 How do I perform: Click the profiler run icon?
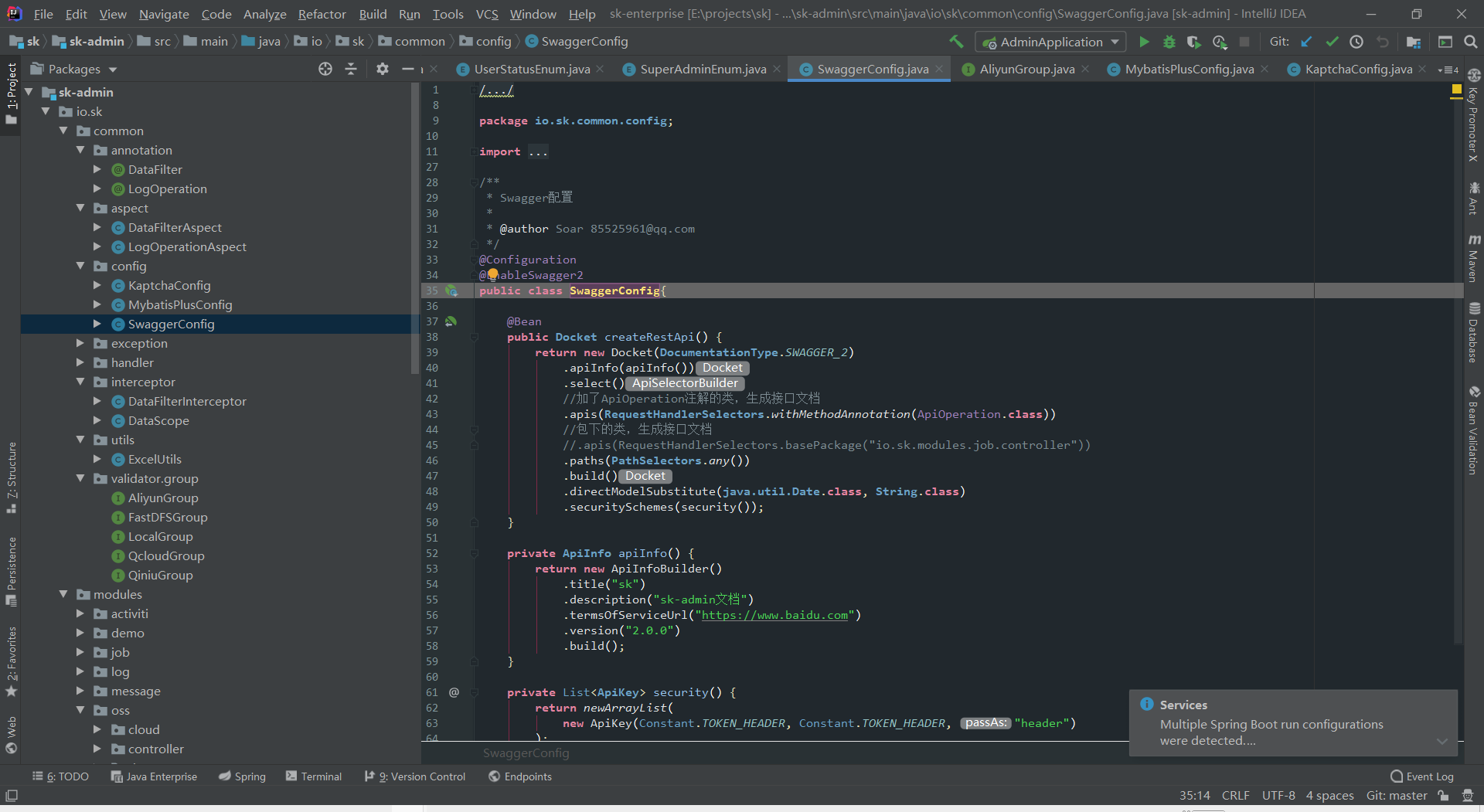click(x=1219, y=42)
